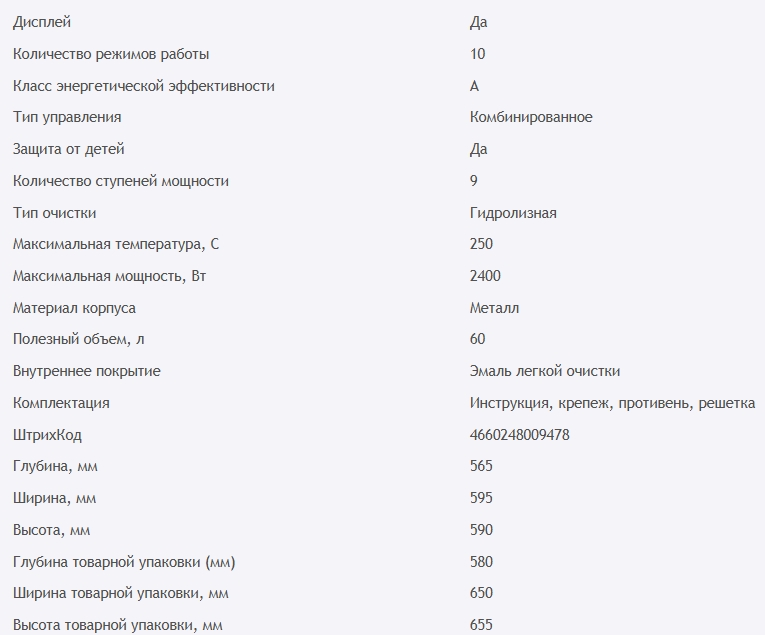The image size is (765, 635).
Task: Click the '2400' maximum power value
Action: [485, 276]
